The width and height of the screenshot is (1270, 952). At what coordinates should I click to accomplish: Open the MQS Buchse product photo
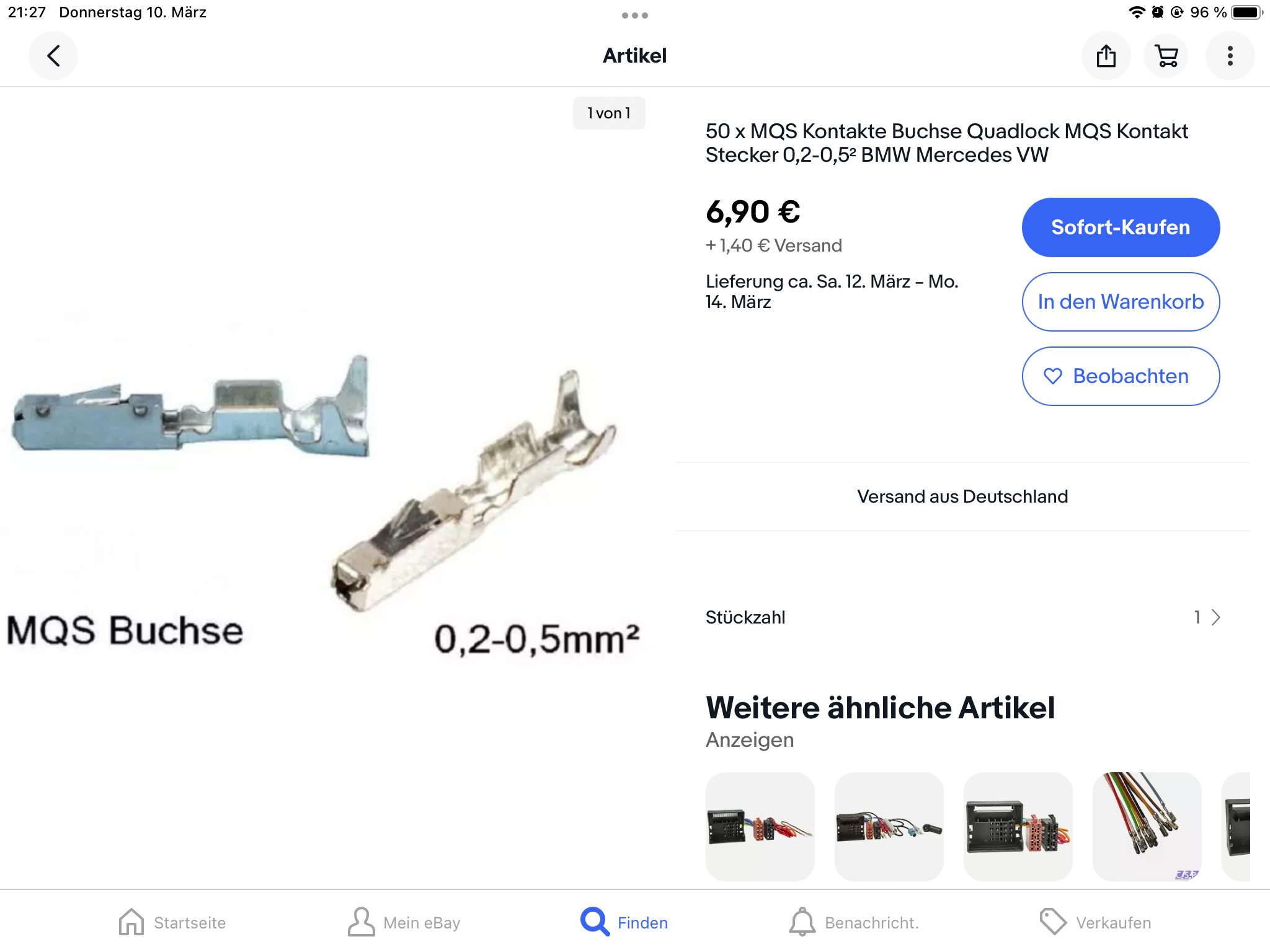pos(322,483)
